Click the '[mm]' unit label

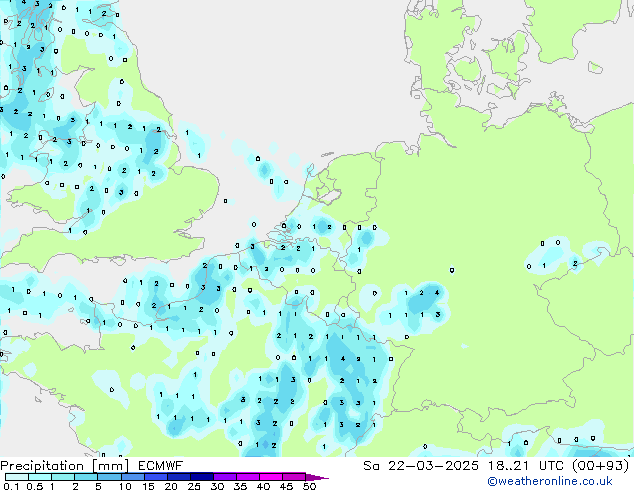click(x=110, y=466)
